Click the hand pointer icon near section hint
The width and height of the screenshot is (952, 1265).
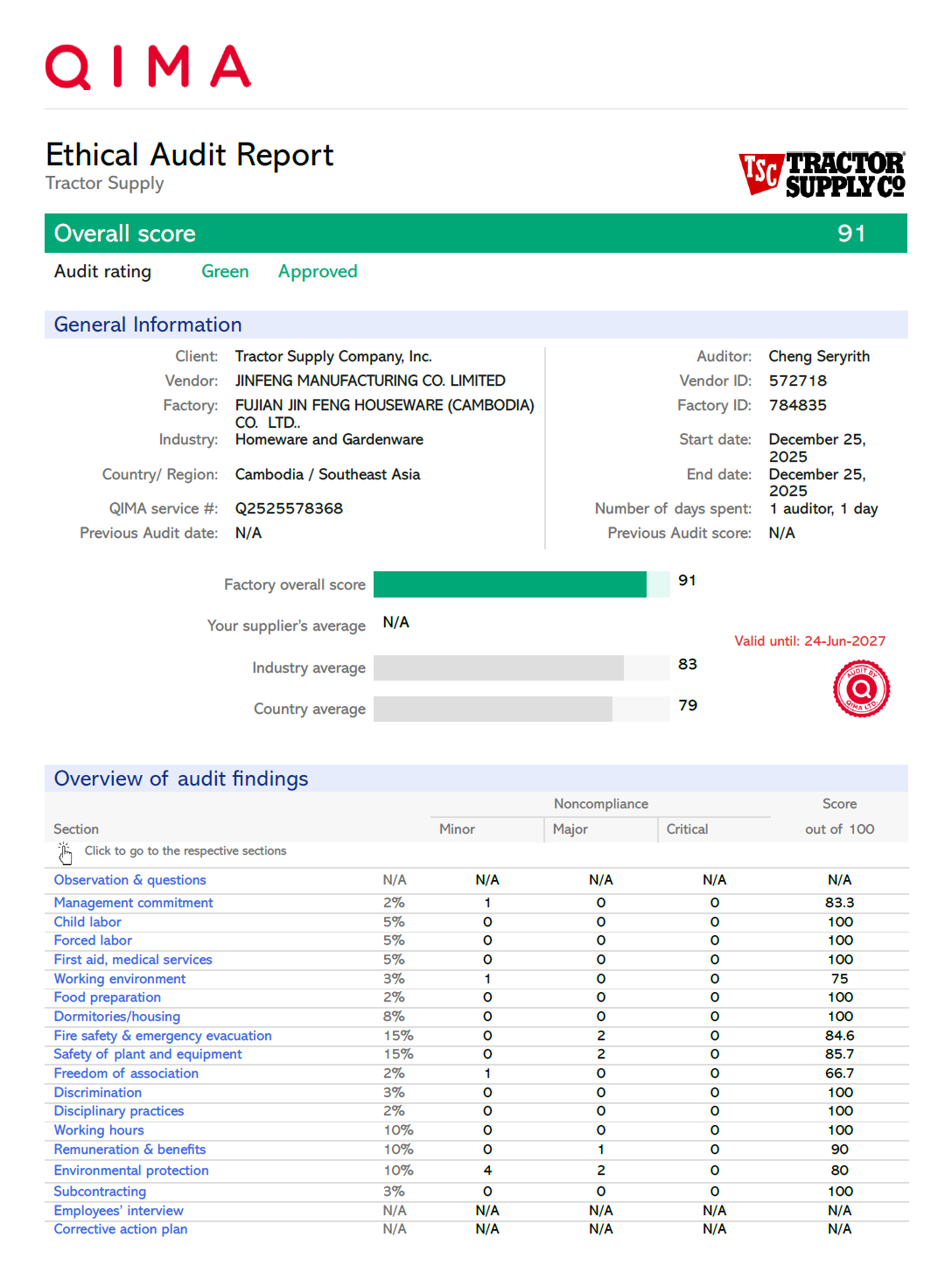[x=65, y=853]
